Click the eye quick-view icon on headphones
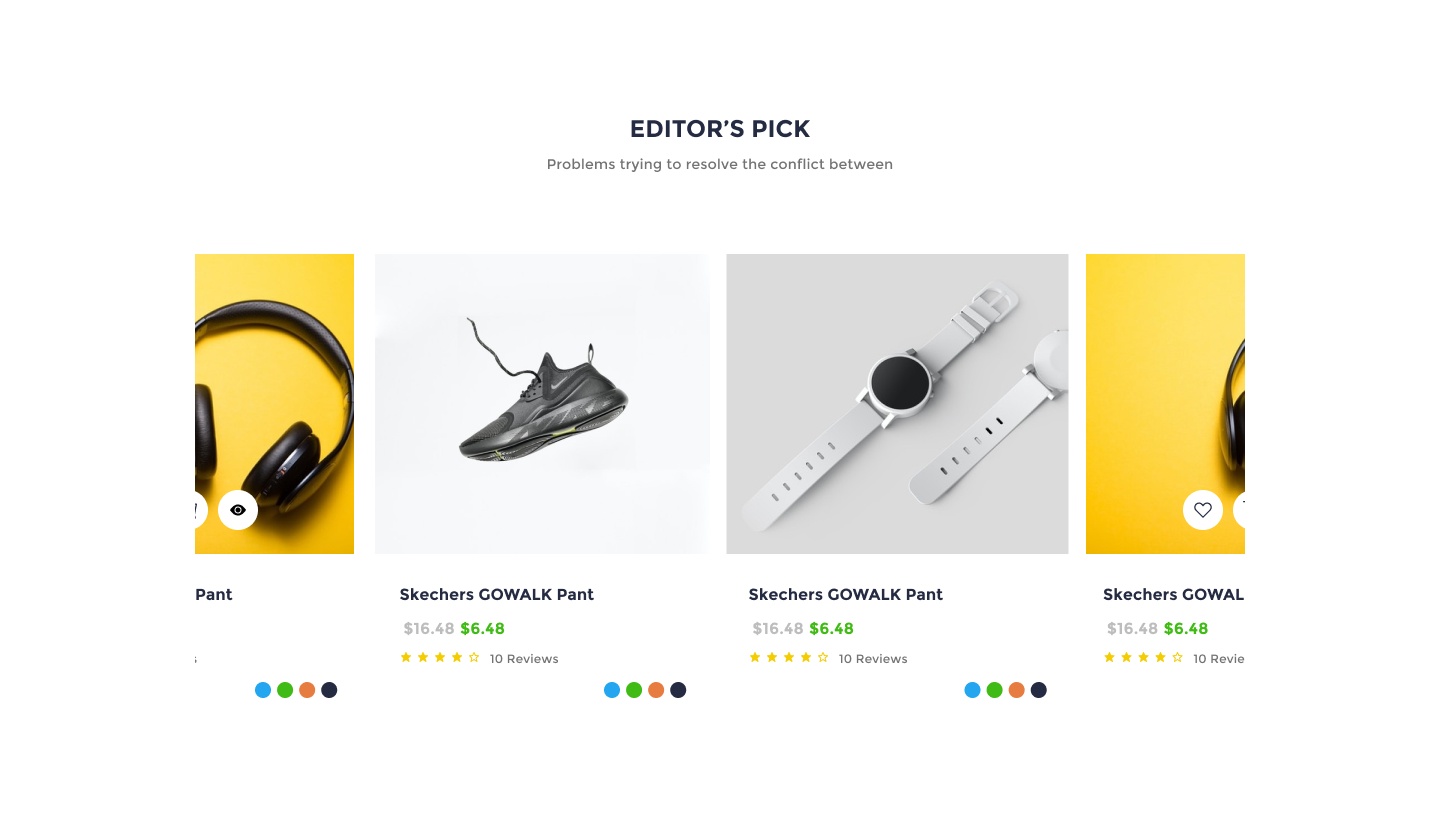The image size is (1440, 832). click(x=238, y=510)
